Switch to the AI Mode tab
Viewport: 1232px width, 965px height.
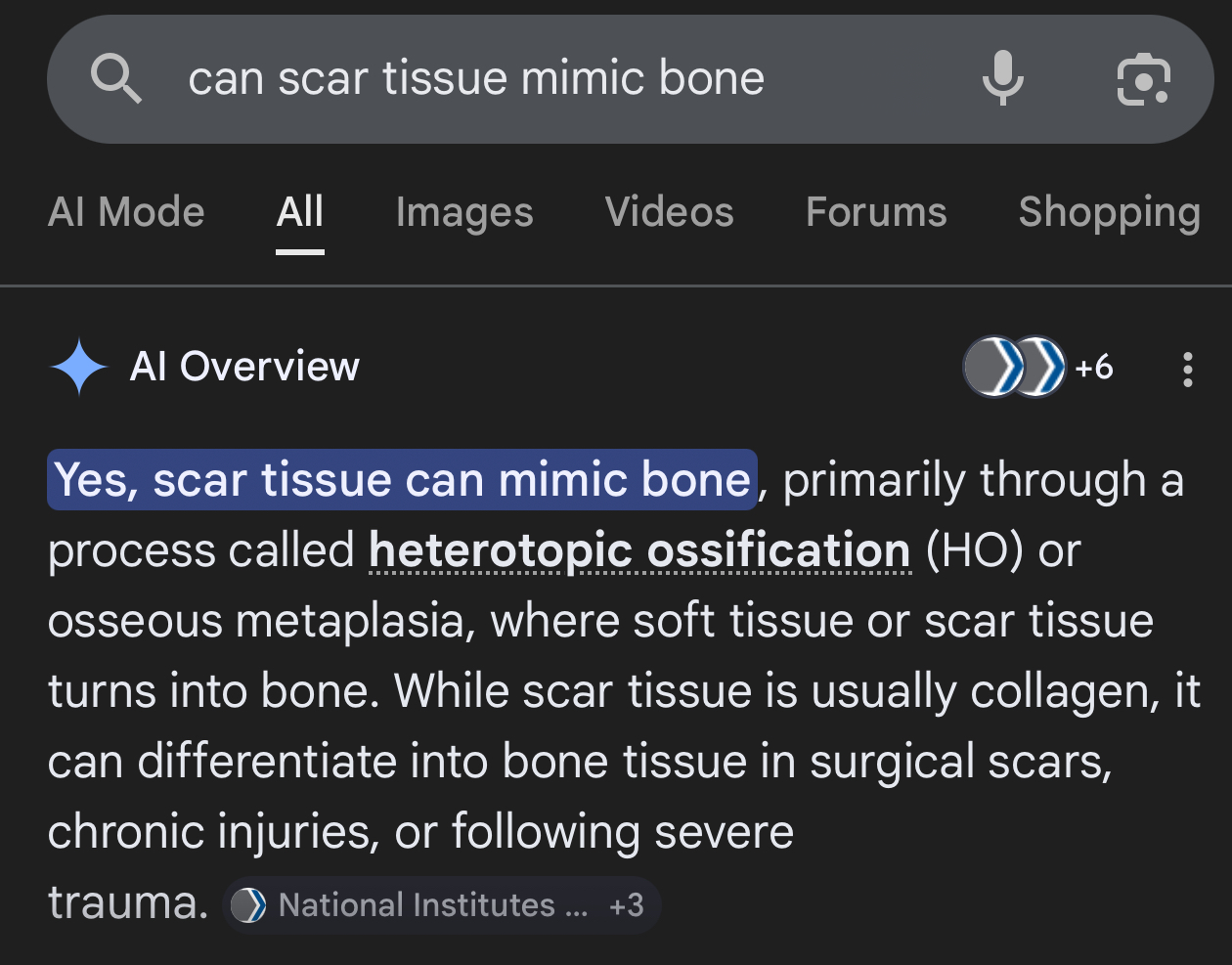tap(126, 212)
